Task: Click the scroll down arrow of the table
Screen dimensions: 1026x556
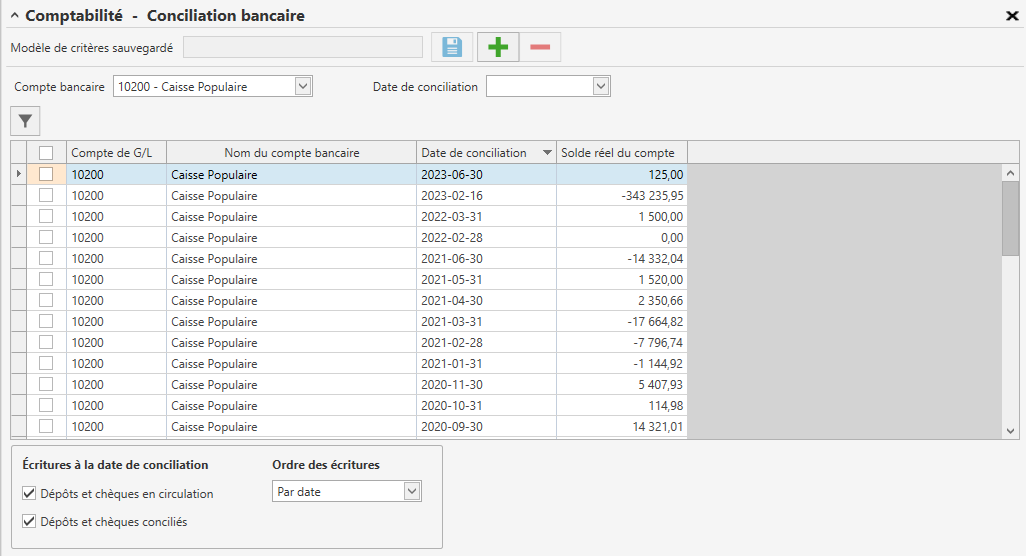Action: click(1010, 430)
